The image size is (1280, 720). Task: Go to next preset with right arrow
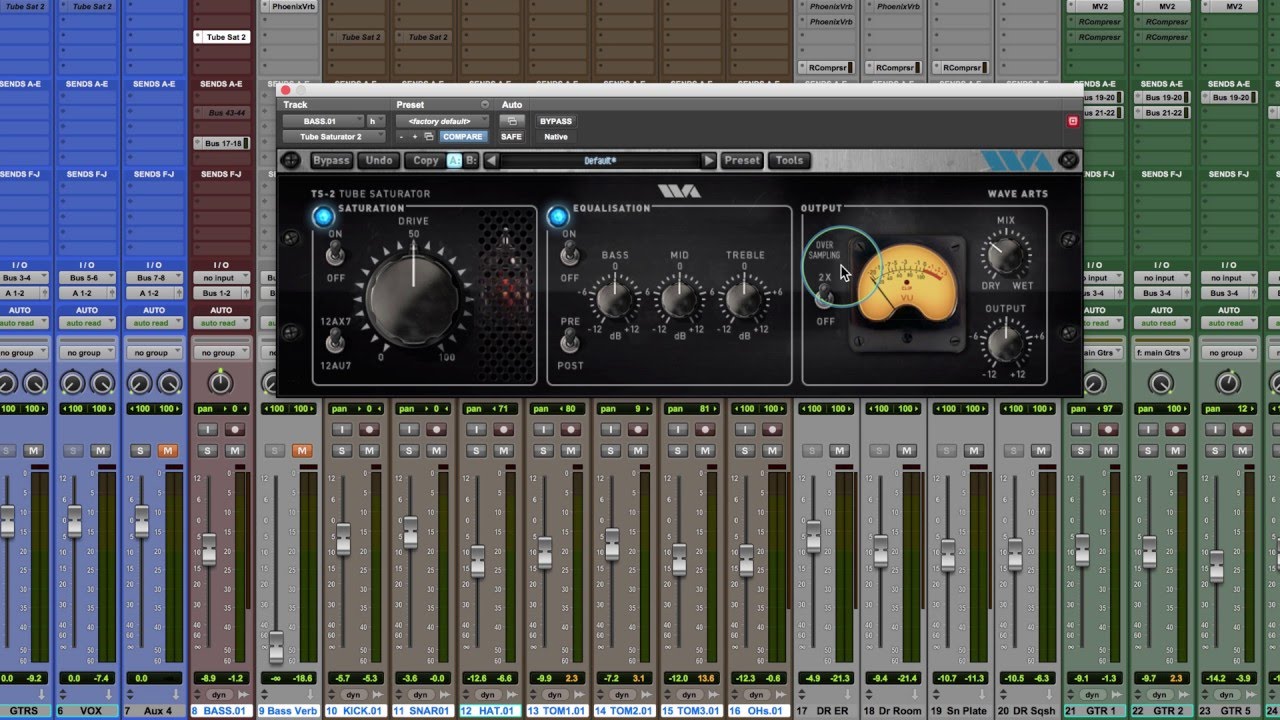[x=709, y=160]
